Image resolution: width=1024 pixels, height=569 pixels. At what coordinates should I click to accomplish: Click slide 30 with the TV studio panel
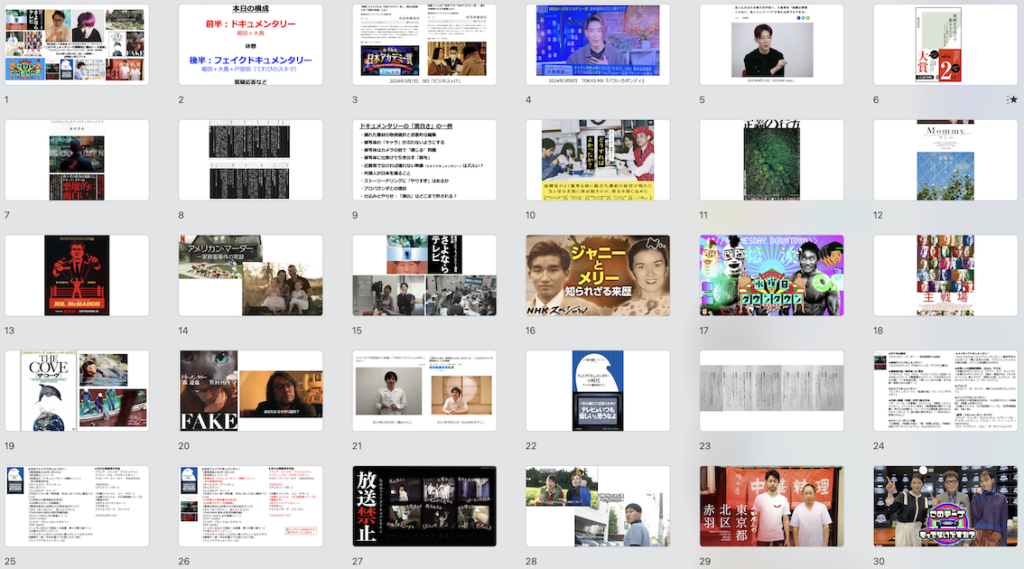(x=945, y=506)
